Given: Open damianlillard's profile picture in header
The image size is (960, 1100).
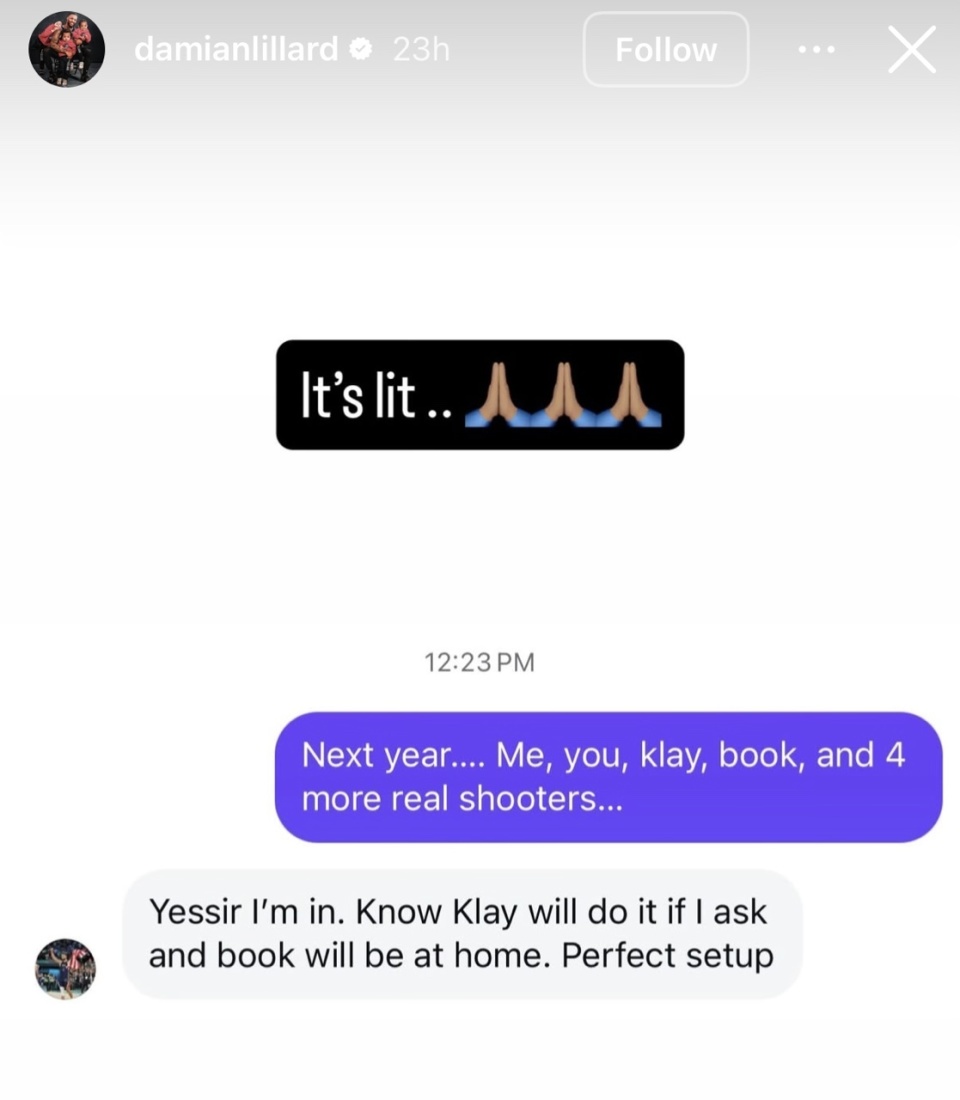Looking at the screenshot, I should pos(67,49).
